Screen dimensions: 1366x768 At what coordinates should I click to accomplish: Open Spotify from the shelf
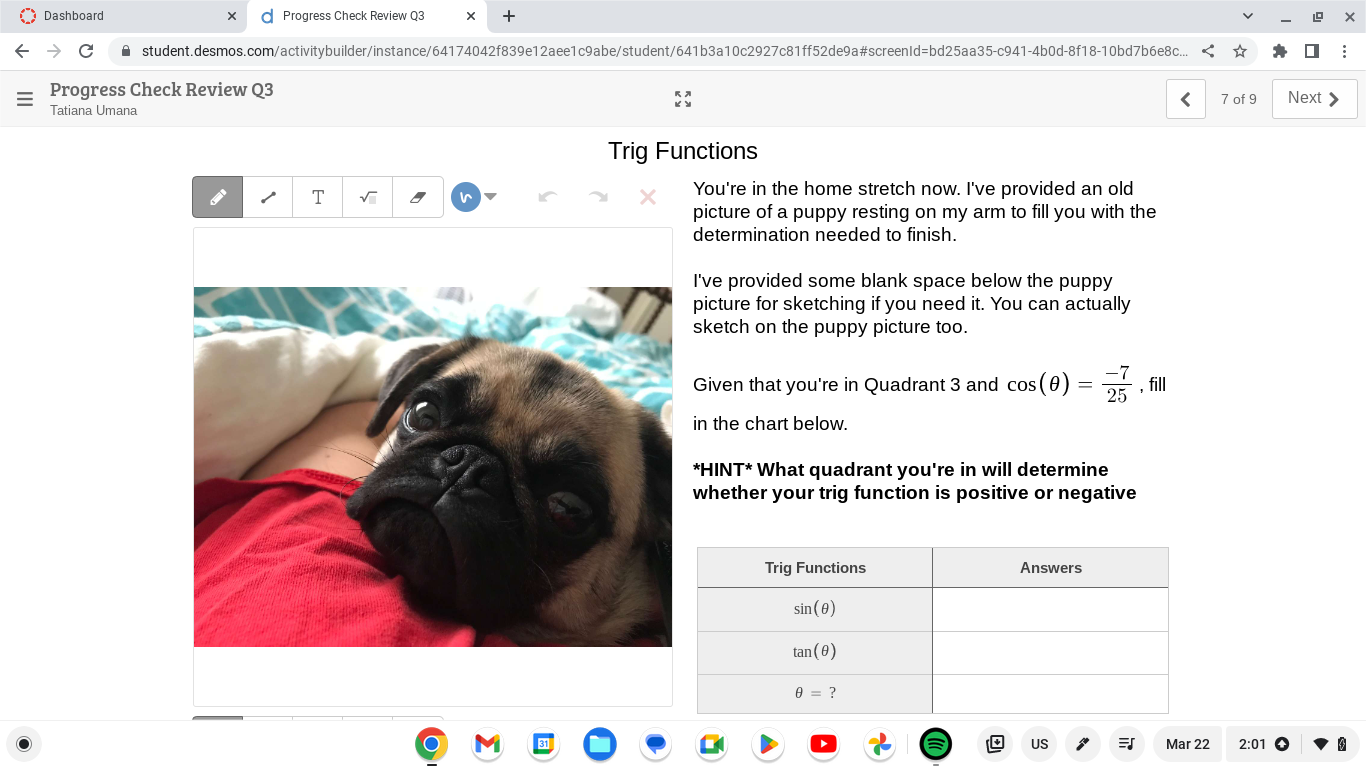tap(936, 744)
